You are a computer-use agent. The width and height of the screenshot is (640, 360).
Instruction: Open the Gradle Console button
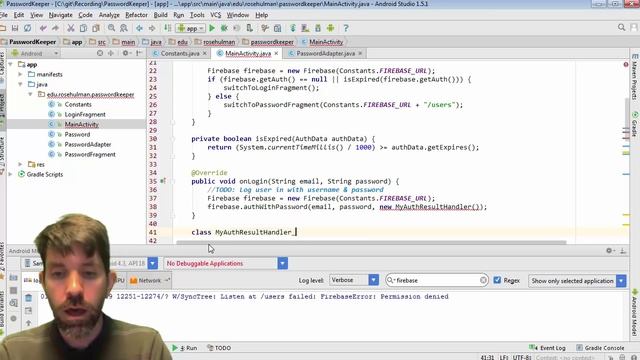point(600,348)
